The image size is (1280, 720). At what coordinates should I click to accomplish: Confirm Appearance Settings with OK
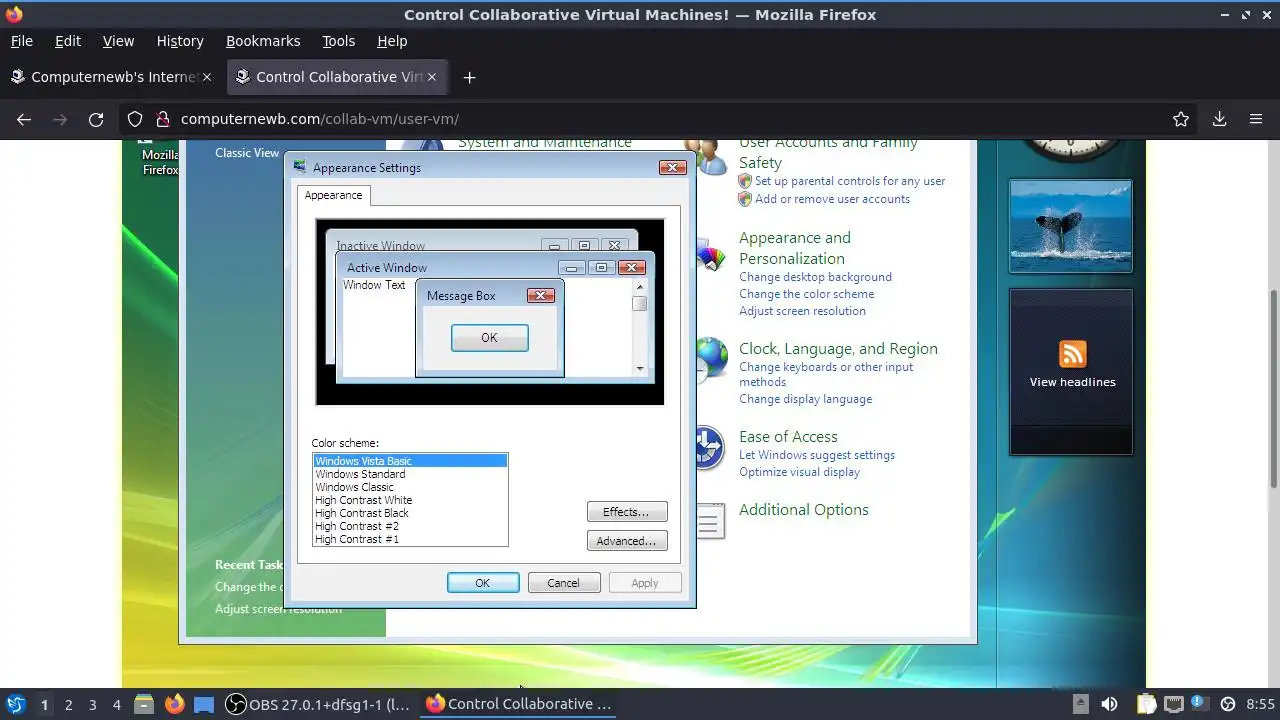tap(483, 583)
